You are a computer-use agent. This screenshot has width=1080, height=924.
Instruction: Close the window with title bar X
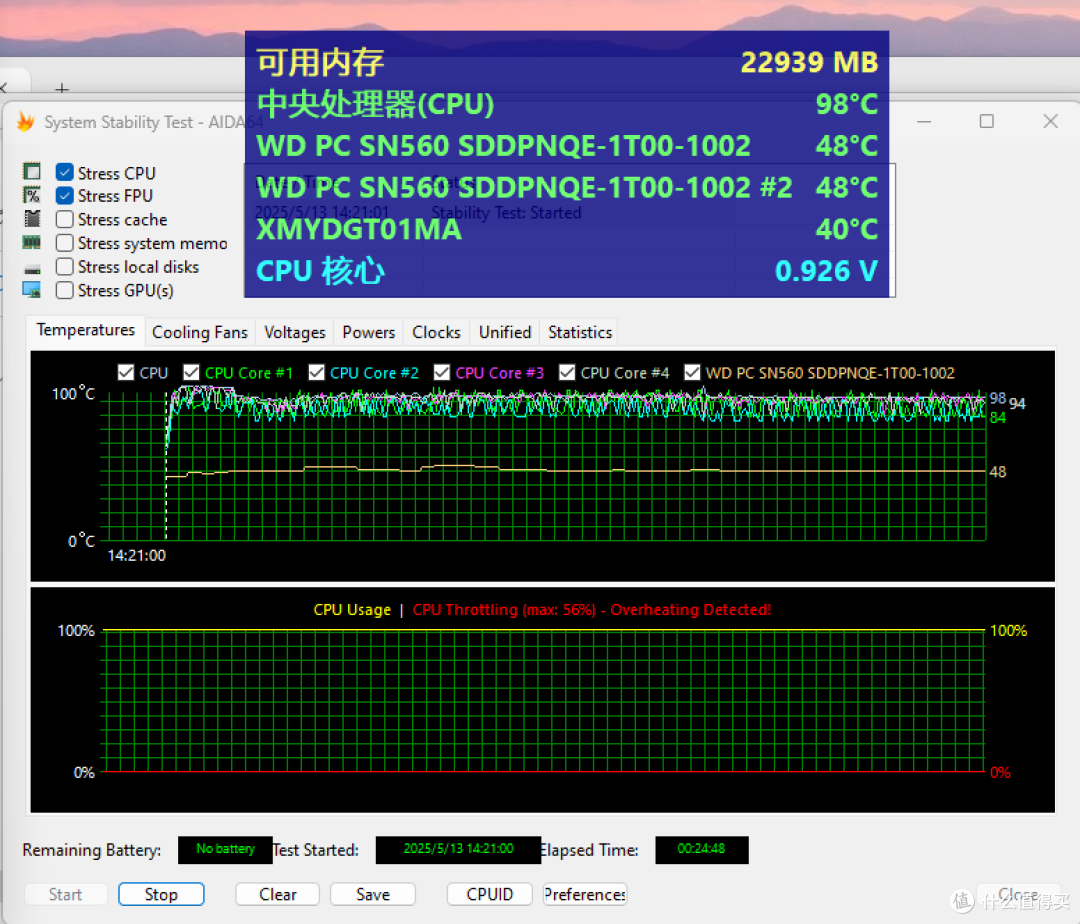pos(1050,122)
